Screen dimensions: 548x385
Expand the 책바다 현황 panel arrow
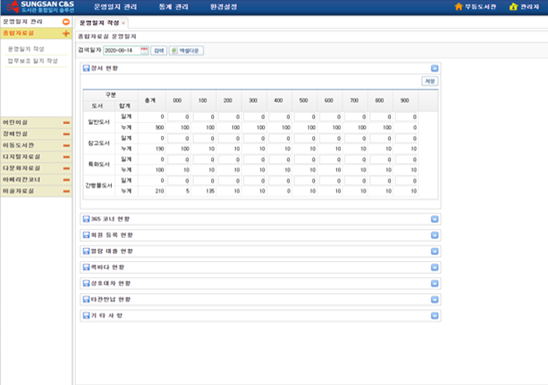[434, 267]
